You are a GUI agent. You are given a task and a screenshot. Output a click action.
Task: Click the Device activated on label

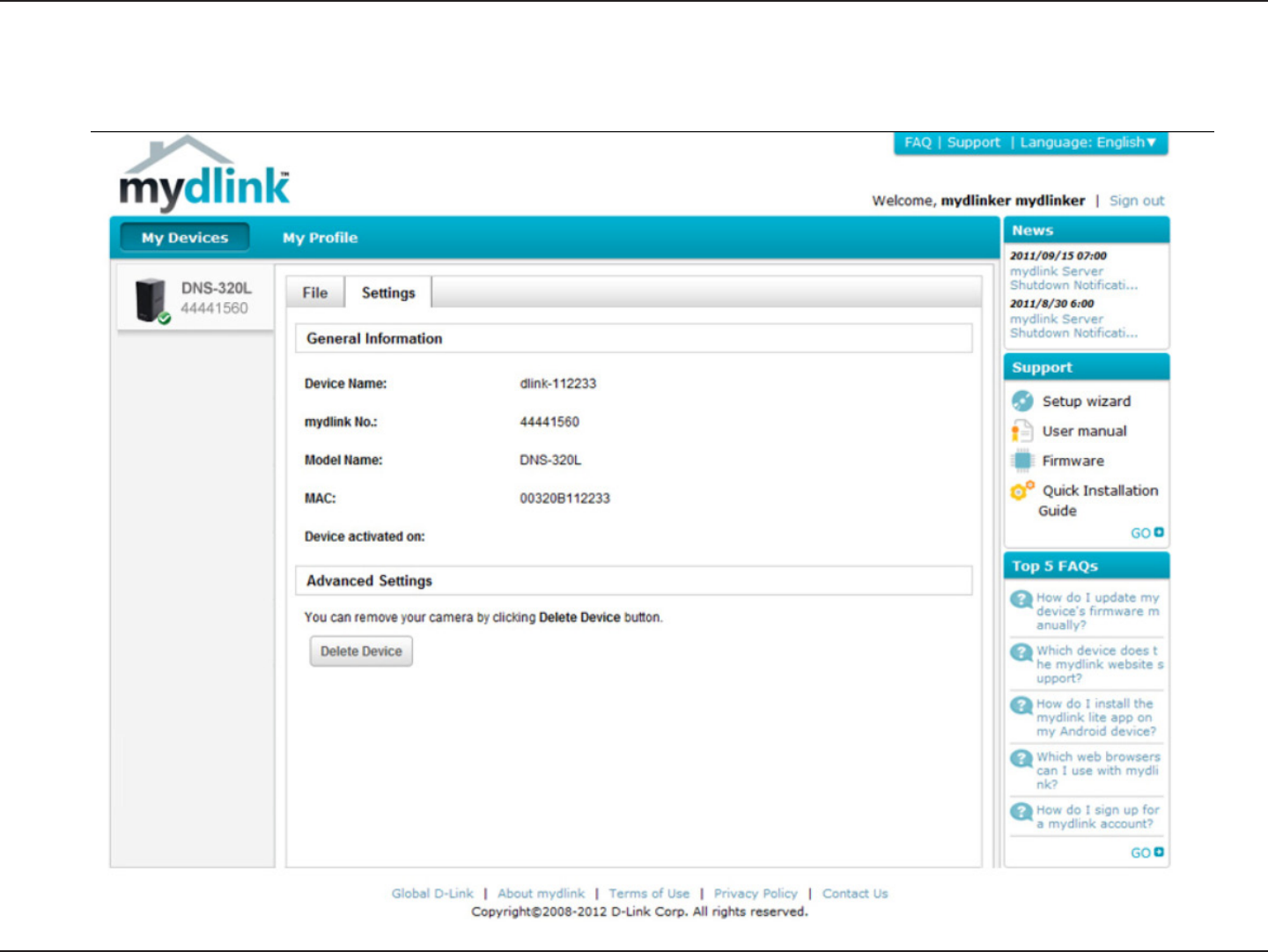(365, 536)
